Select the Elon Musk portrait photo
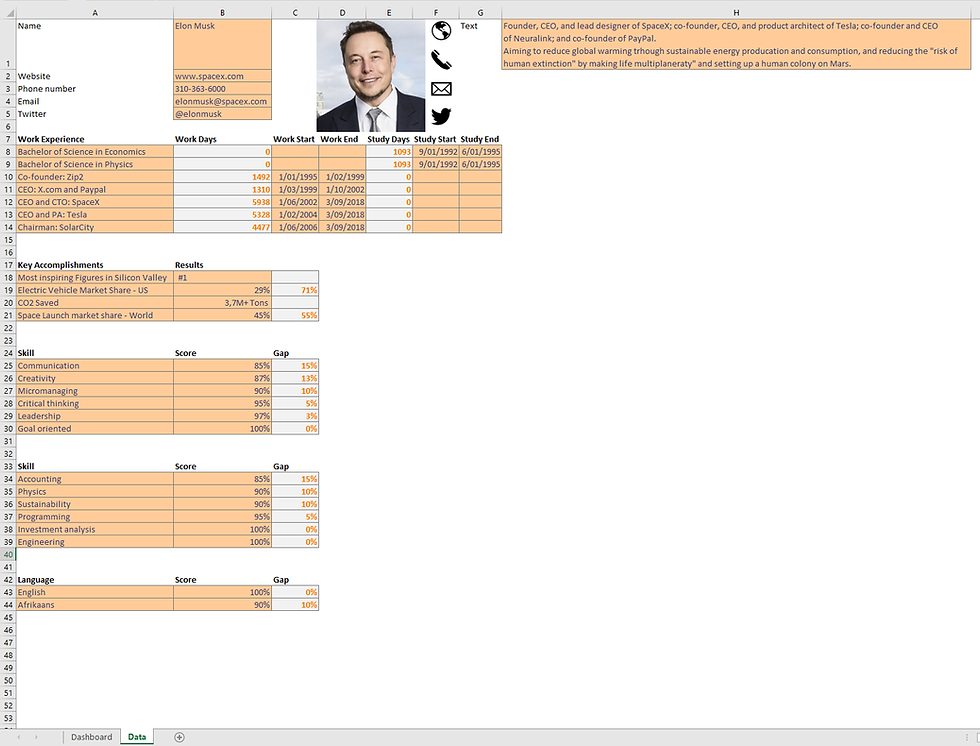This screenshot has height=746, width=980. [371, 76]
